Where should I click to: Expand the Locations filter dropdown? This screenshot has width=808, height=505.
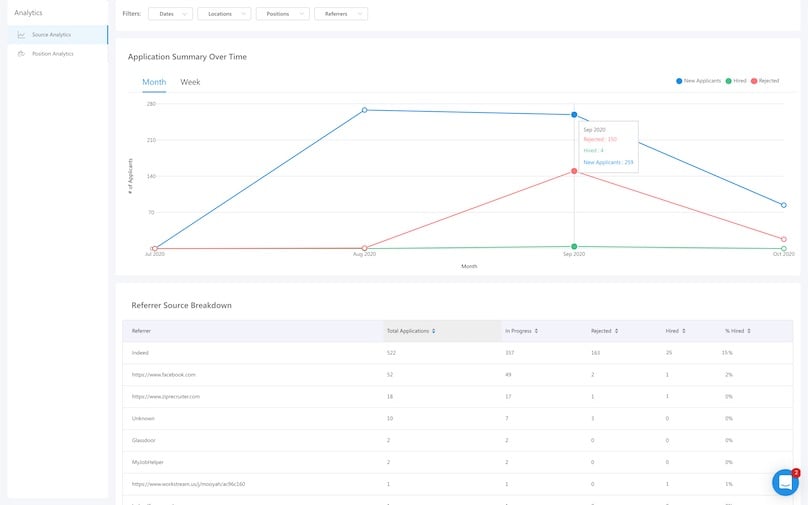[223, 14]
